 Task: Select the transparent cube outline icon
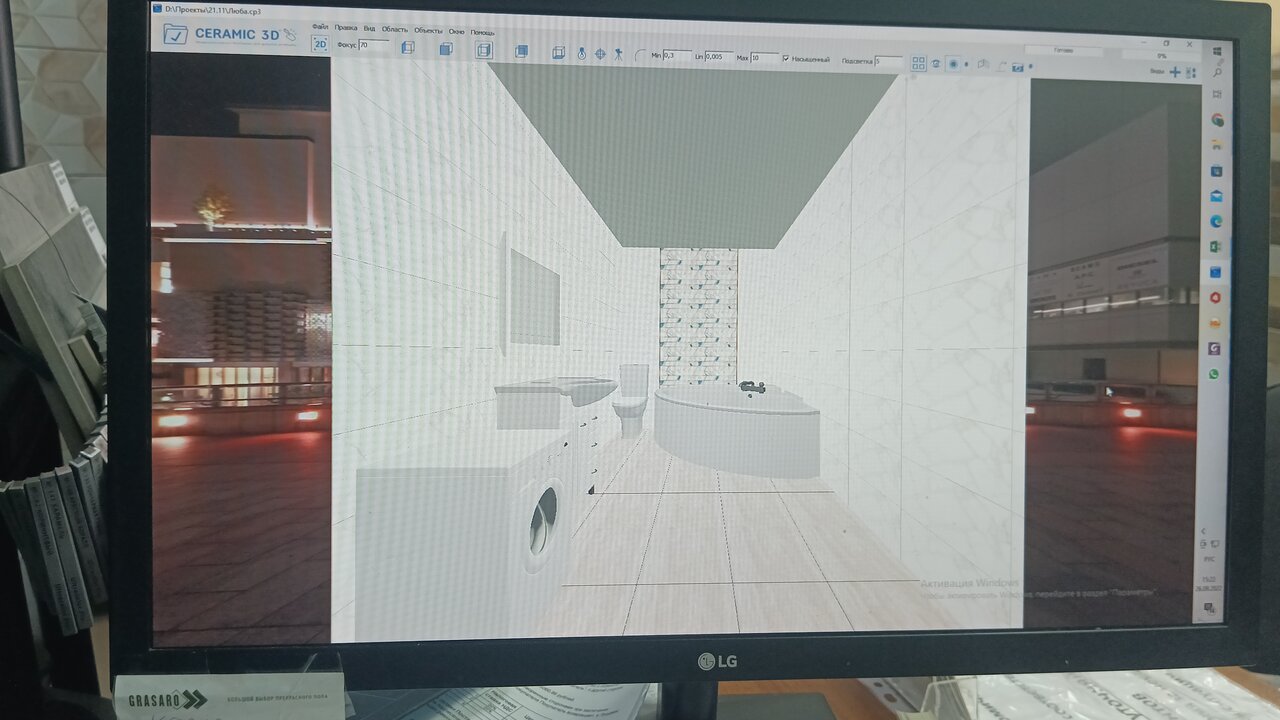point(558,52)
